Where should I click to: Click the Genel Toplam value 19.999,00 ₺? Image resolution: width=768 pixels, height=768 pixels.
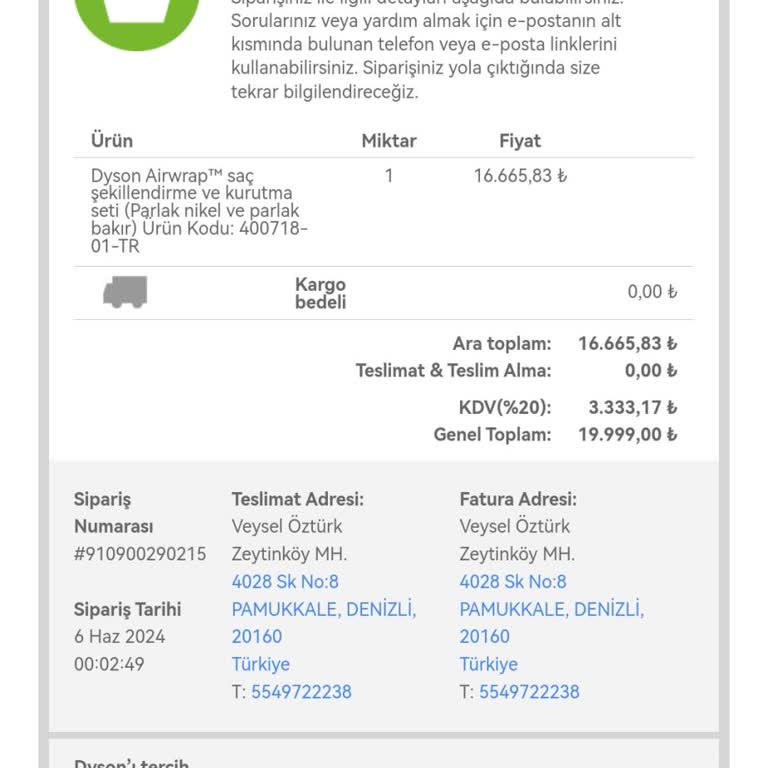(x=627, y=434)
